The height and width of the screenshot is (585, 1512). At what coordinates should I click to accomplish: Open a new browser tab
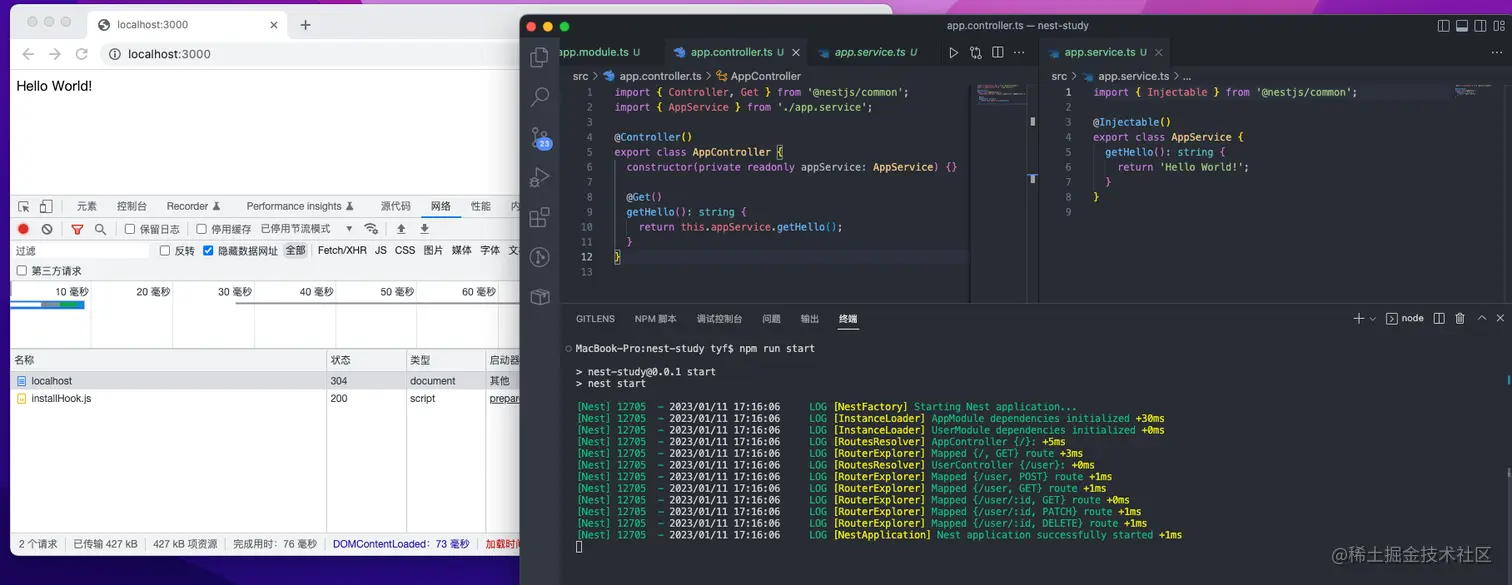pyautogui.click(x=306, y=25)
